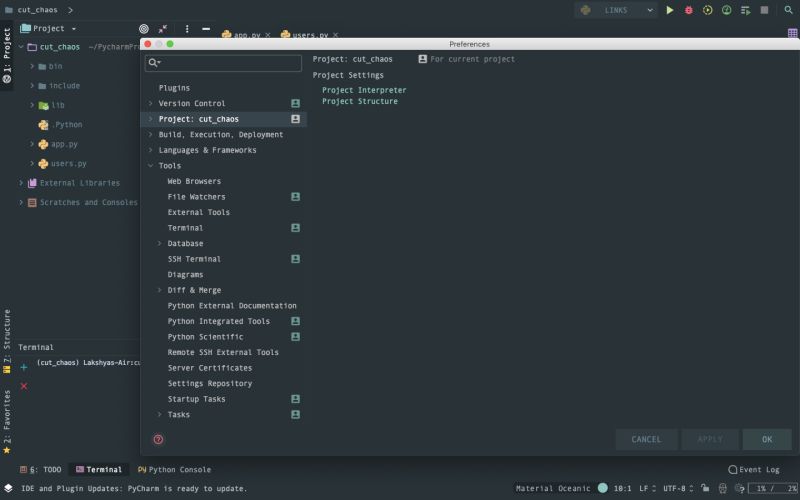Expand External Libraries in project tree

(x=21, y=183)
